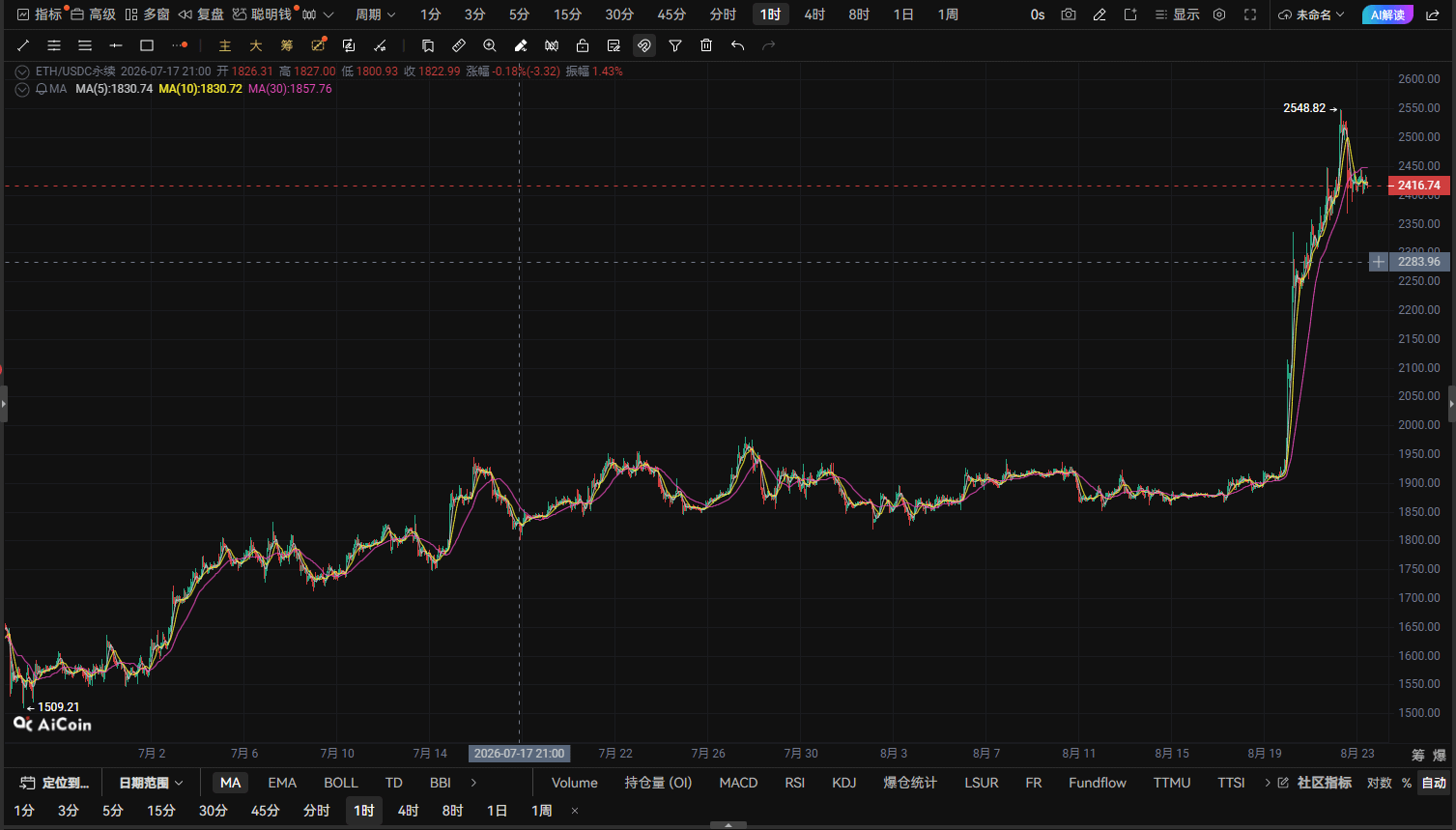This screenshot has height=830, width=1456.
Task: Expand more sub-indicators after TTSI
Action: (1268, 783)
